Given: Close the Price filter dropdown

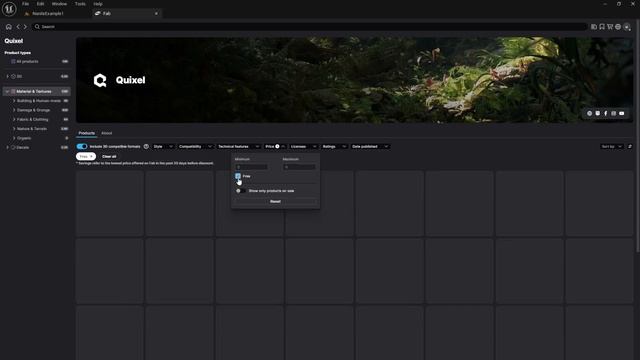Looking at the screenshot, I should [275, 147].
